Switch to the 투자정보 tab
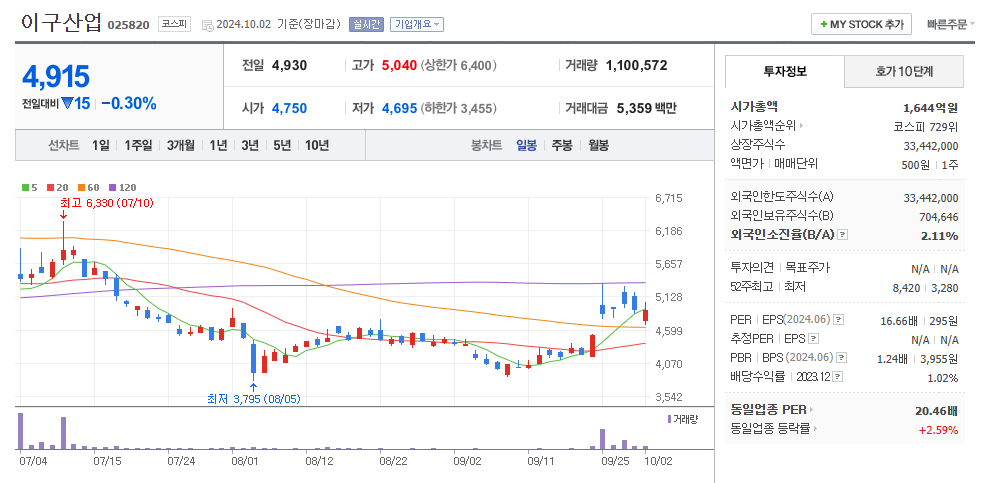Viewport: 993px width, 483px height. [x=785, y=72]
